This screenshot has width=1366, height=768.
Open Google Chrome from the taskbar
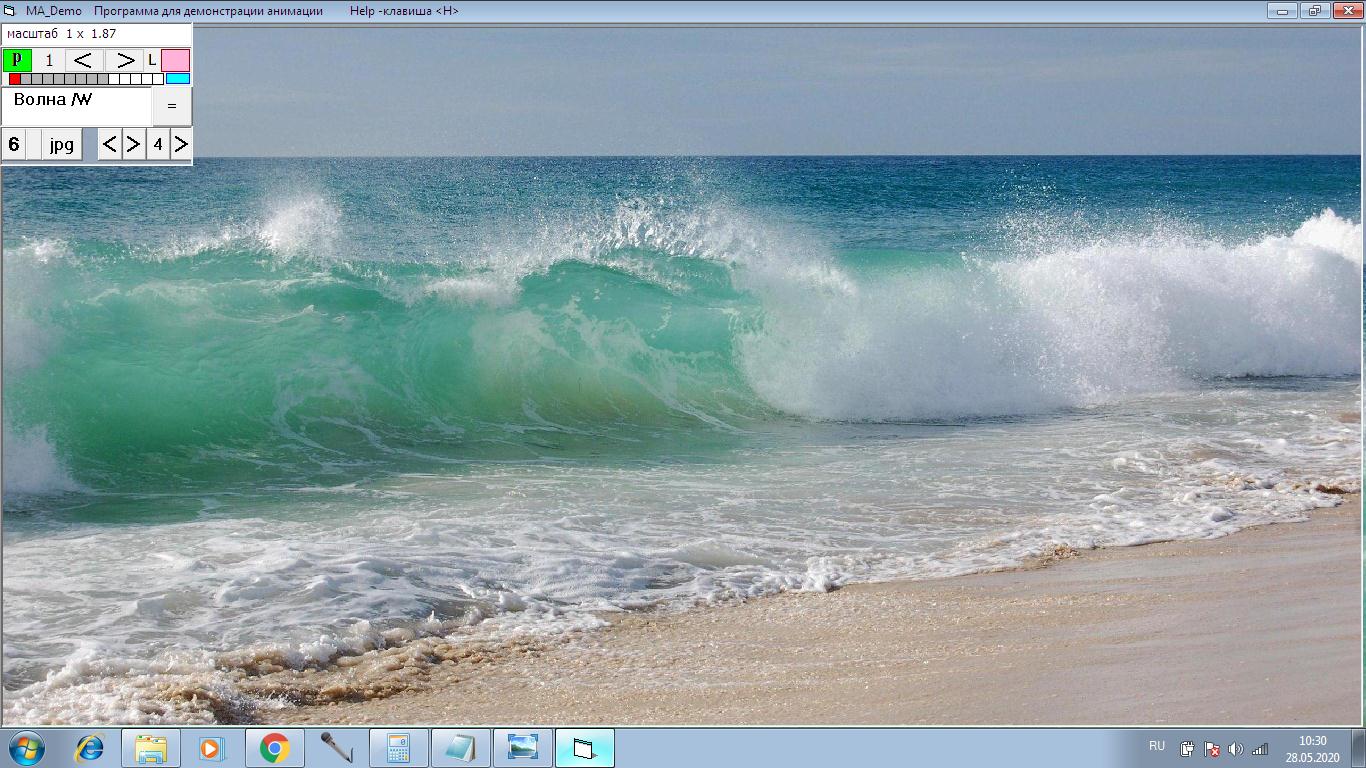pos(274,748)
